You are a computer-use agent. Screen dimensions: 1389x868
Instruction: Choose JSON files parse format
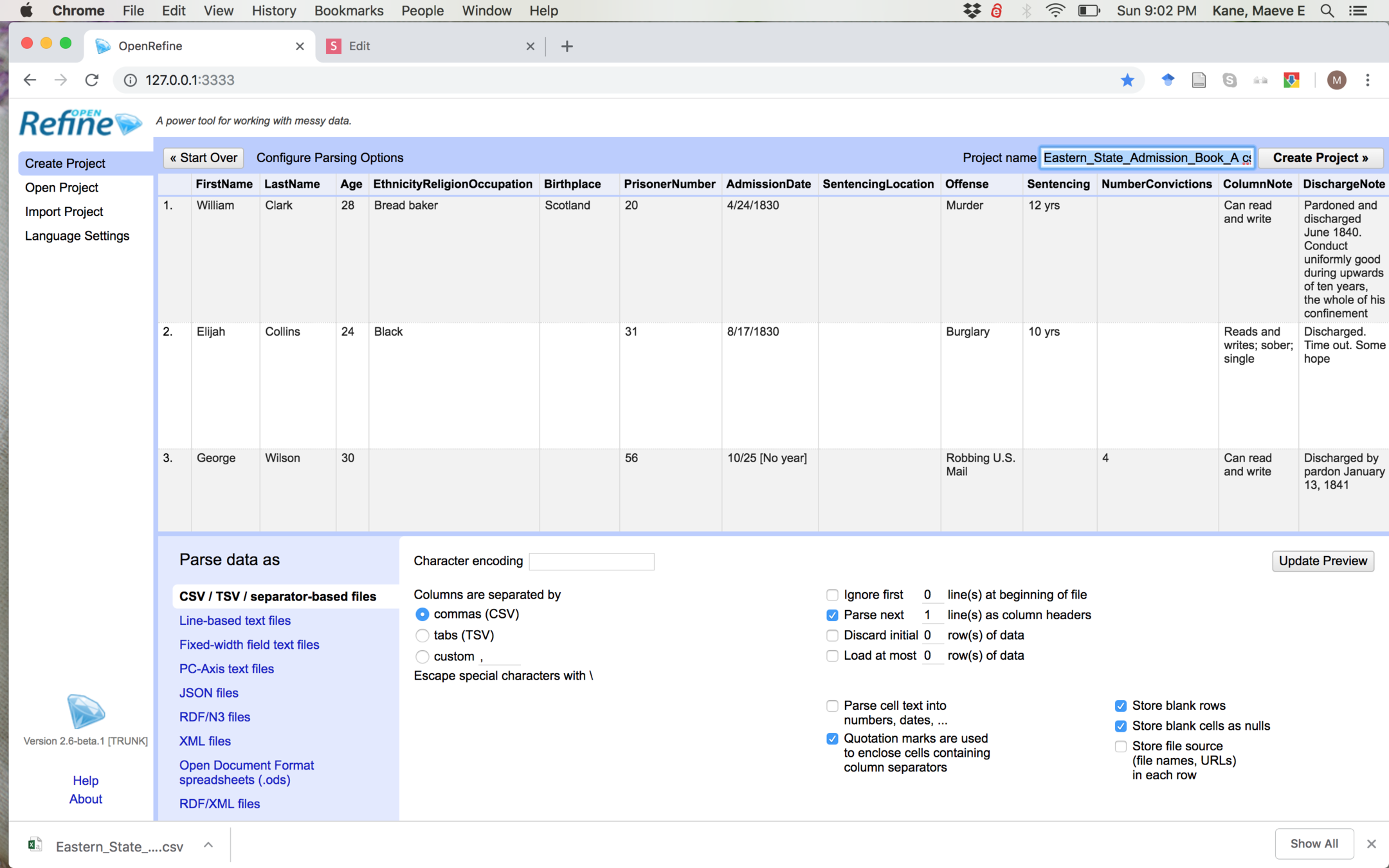tap(208, 692)
